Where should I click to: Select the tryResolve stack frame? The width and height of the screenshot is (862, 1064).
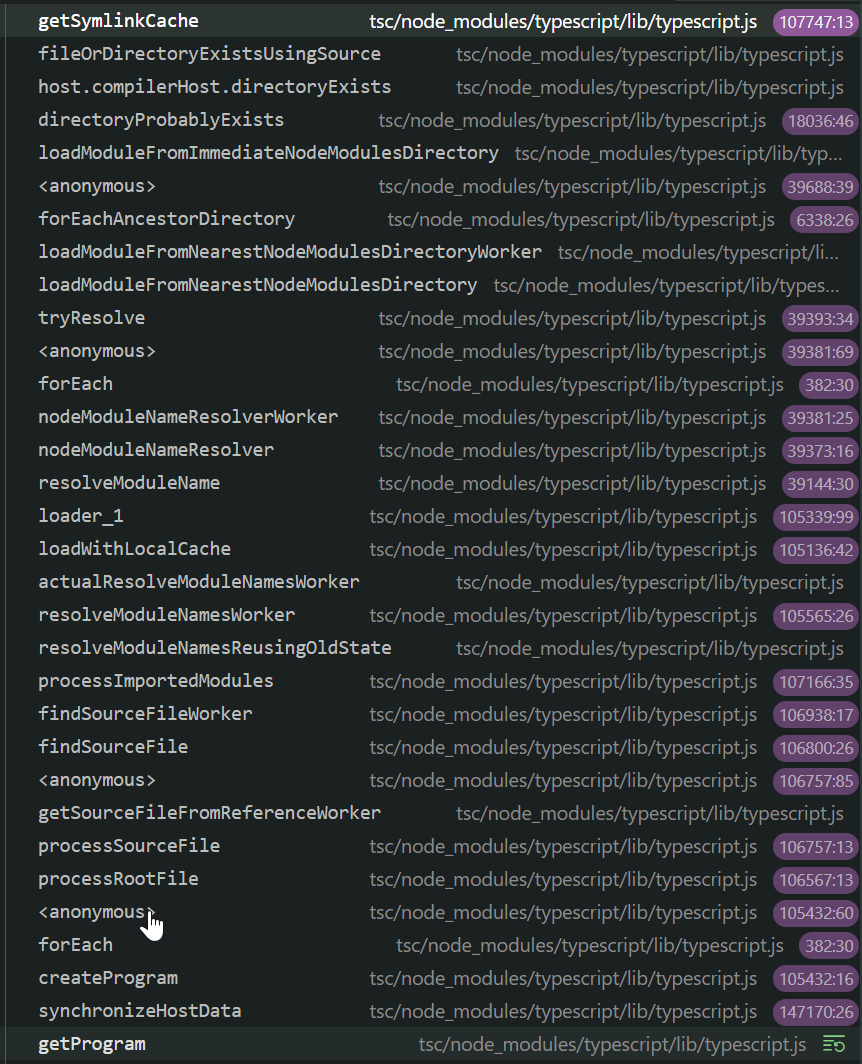[x=89, y=318]
